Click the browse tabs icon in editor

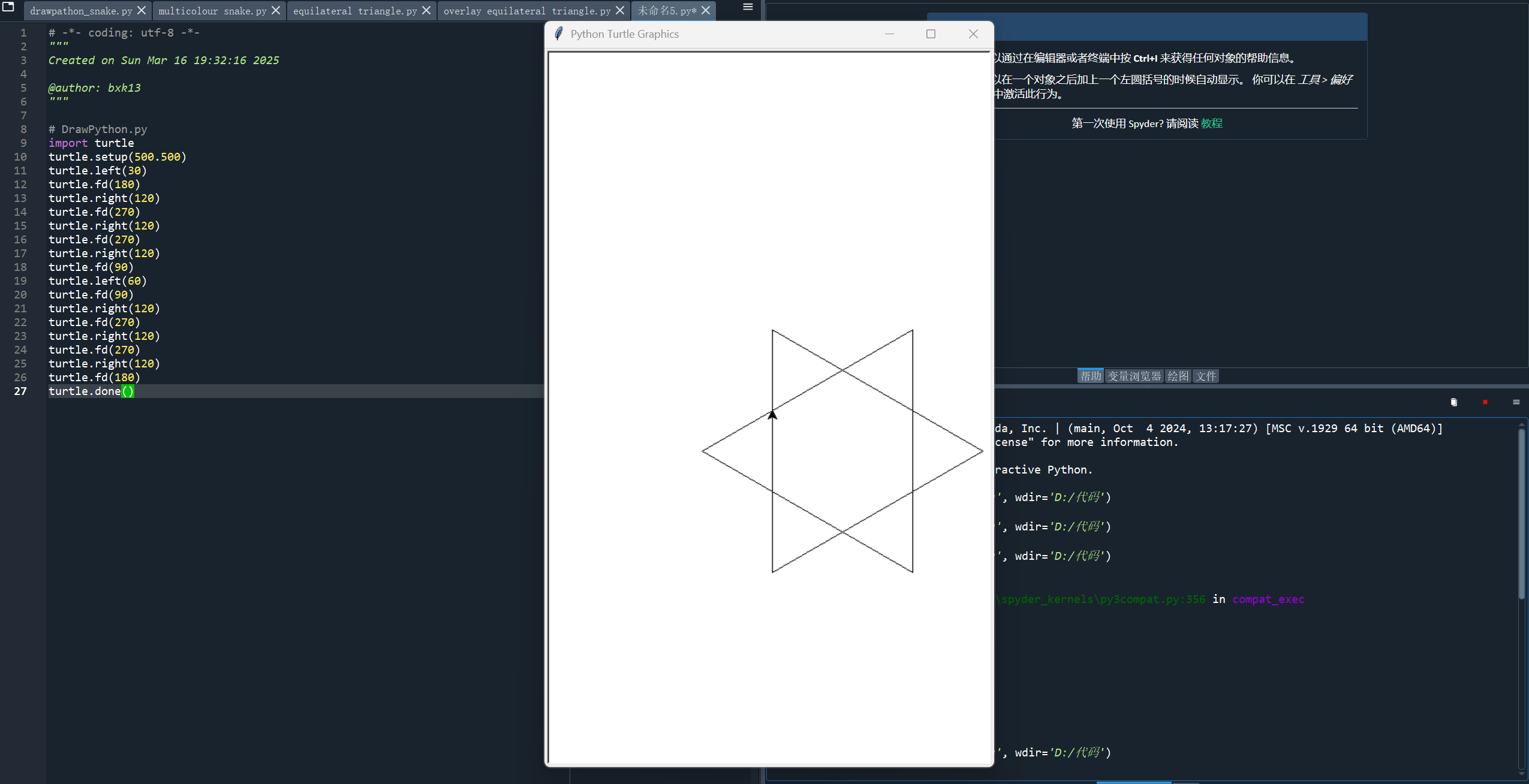[x=8, y=7]
